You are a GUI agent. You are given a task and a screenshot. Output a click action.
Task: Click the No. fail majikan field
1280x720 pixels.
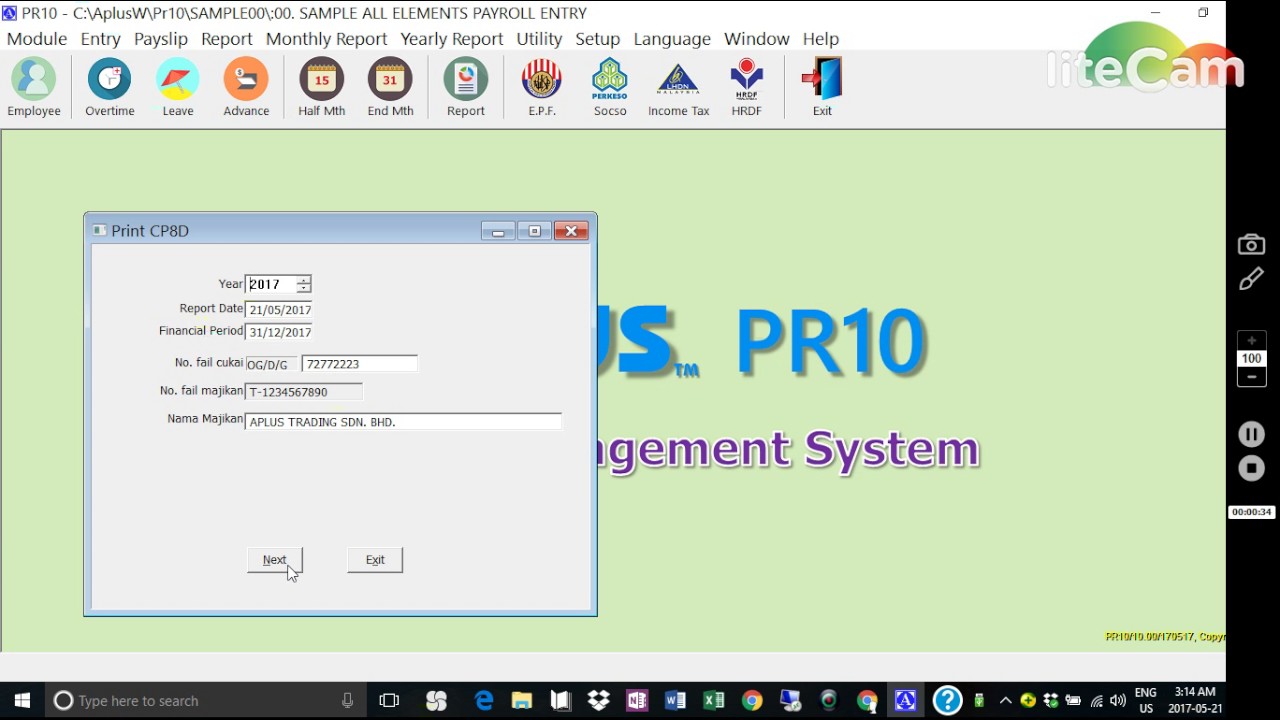coord(304,392)
